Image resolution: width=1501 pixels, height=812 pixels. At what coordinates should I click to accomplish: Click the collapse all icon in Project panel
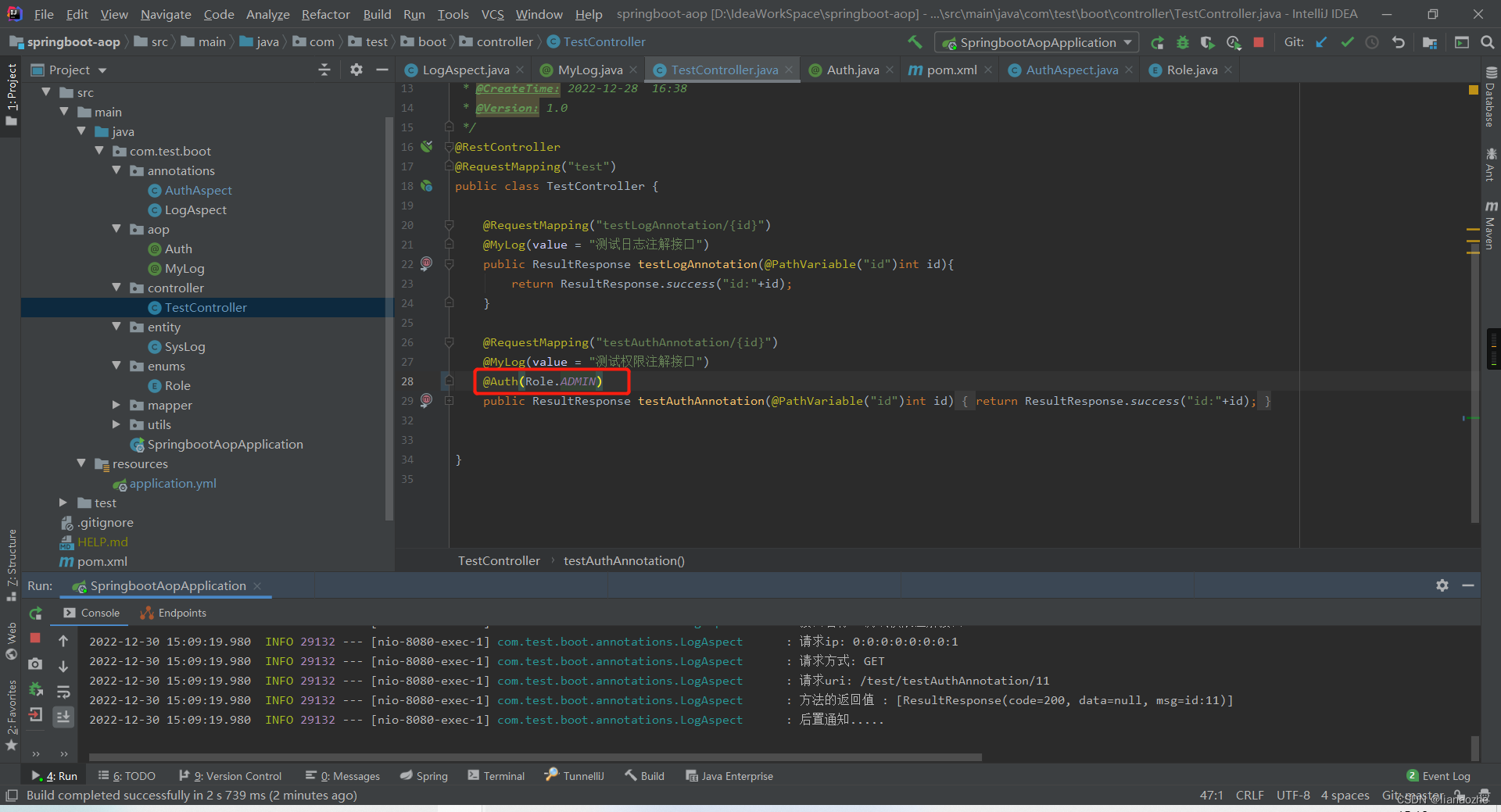pos(324,70)
